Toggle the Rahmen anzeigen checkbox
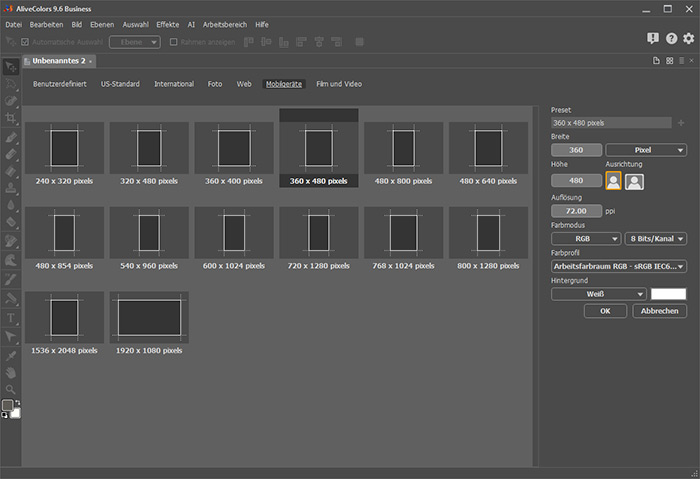The image size is (700, 479). click(x=174, y=42)
